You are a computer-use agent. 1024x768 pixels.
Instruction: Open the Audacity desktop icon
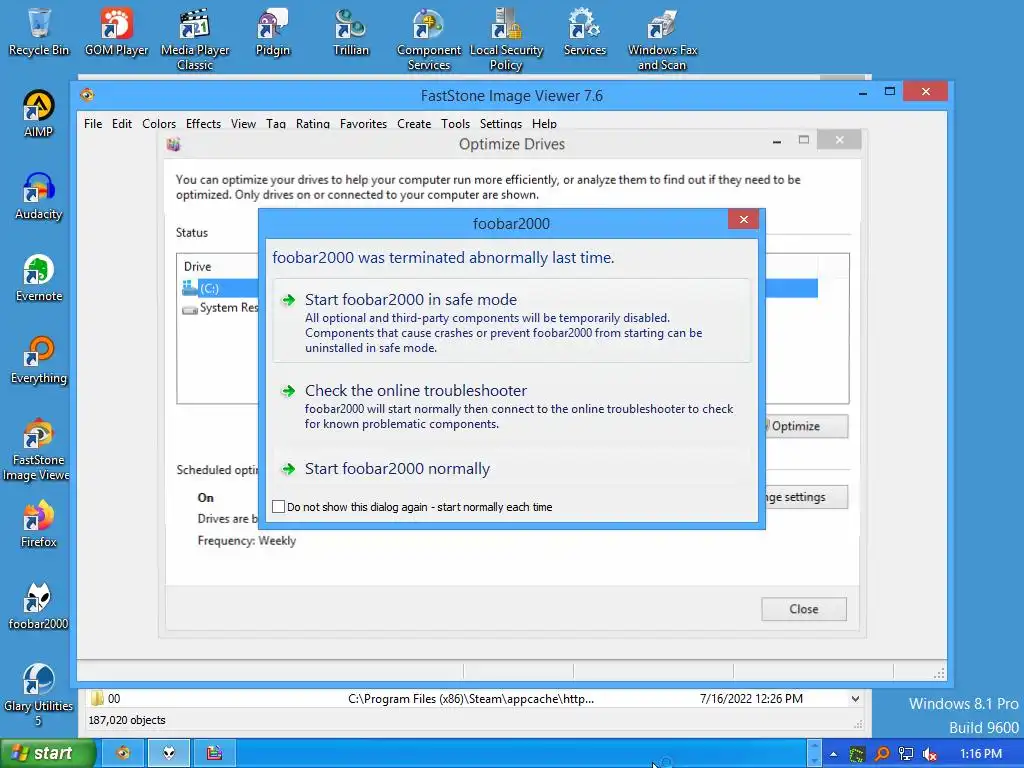[x=39, y=196]
